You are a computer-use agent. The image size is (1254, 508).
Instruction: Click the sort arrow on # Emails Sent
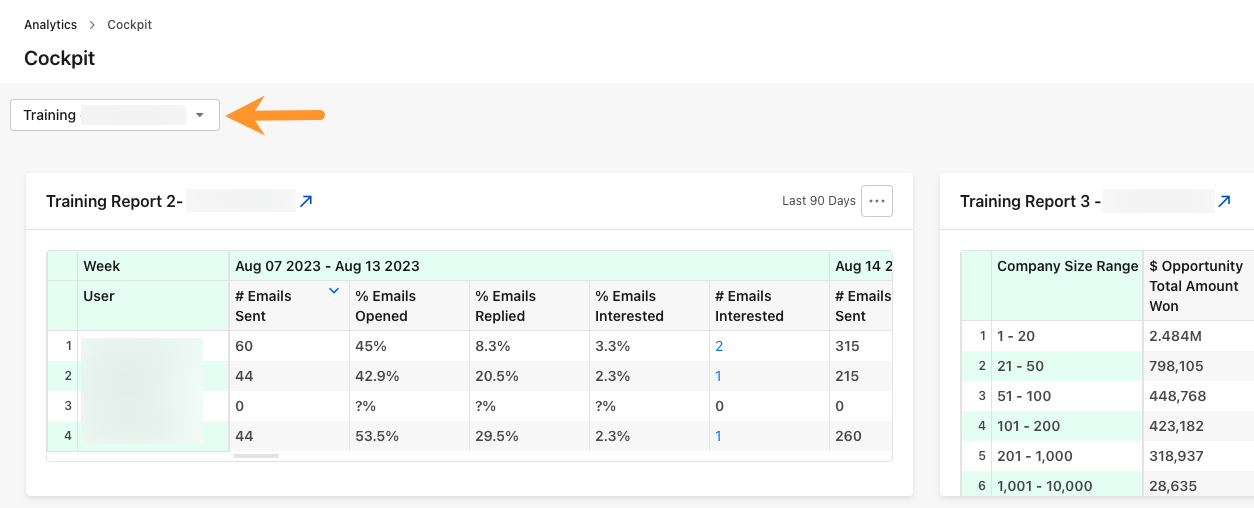(x=334, y=291)
